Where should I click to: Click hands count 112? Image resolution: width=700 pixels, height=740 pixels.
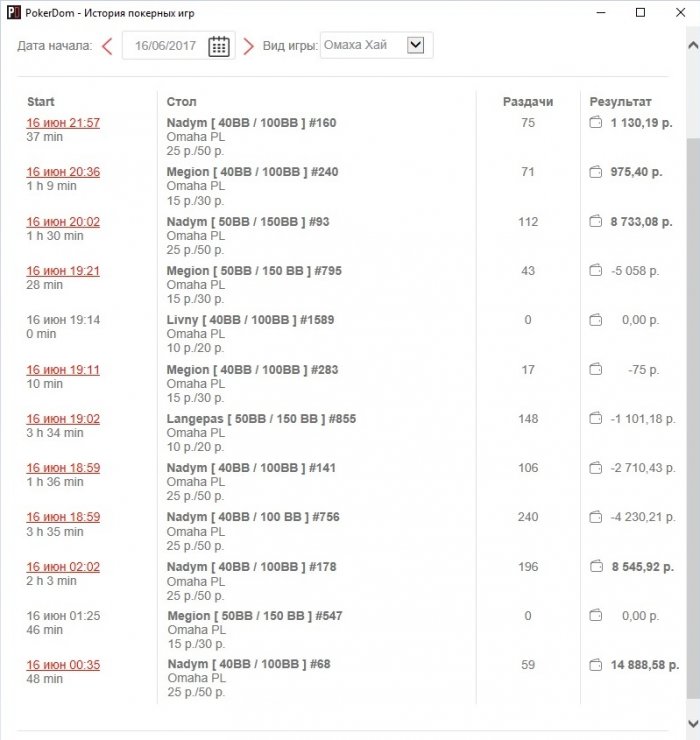click(528, 222)
